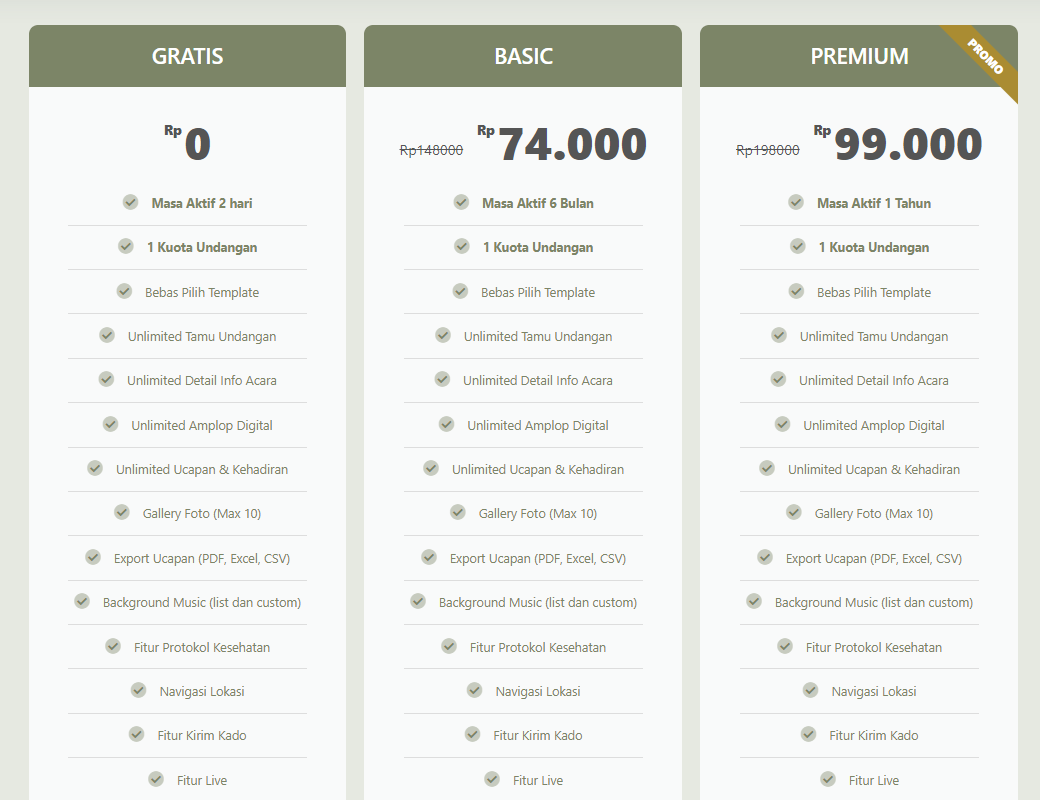Select the PREMIUM plan header
The width and height of the screenshot is (1040, 800).
[x=859, y=56]
